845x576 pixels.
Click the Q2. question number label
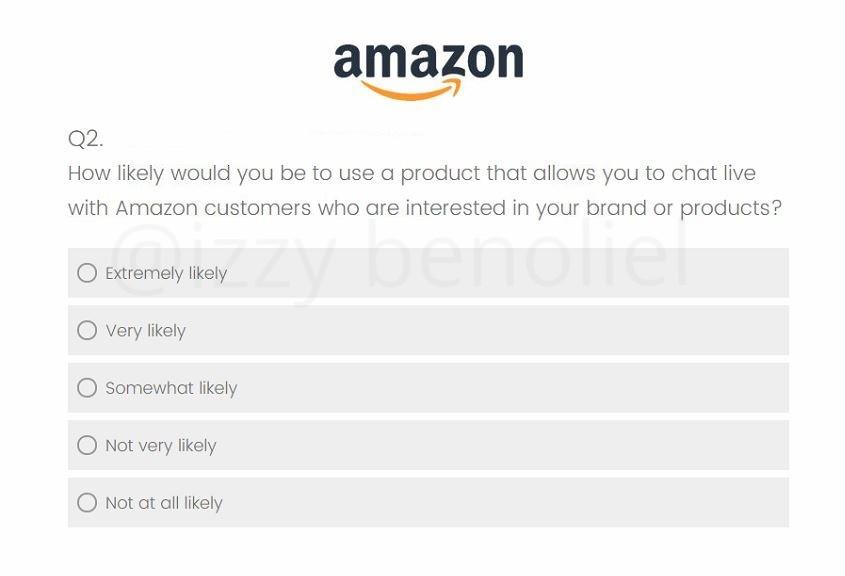click(86, 139)
